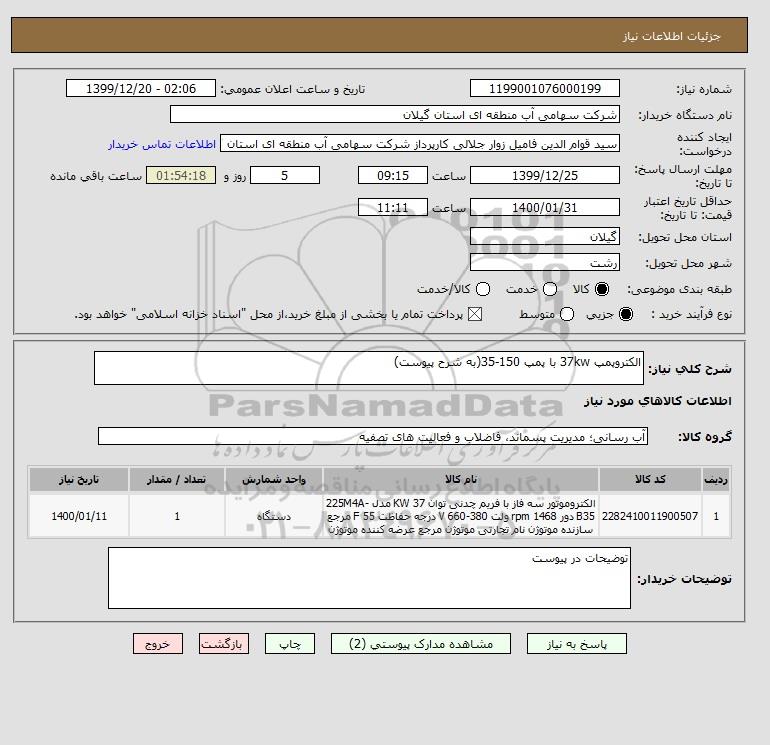Click the request creator name field

tap(420, 144)
